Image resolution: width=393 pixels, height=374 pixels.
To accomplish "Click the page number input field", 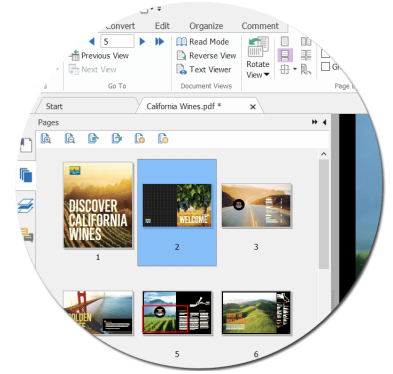I will (x=117, y=42).
